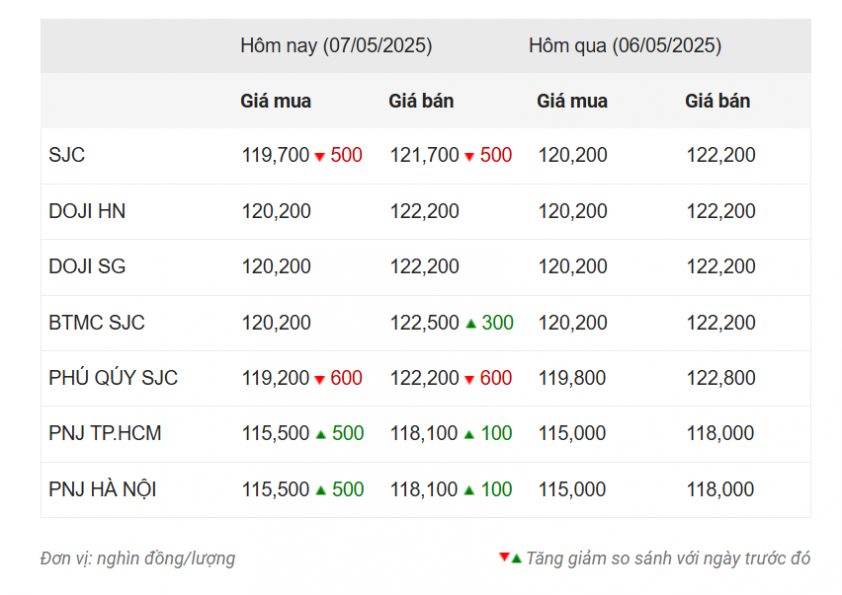Select the Hôm qua (06/05/2025) header
Screen dimensions: 842x595
tap(625, 46)
